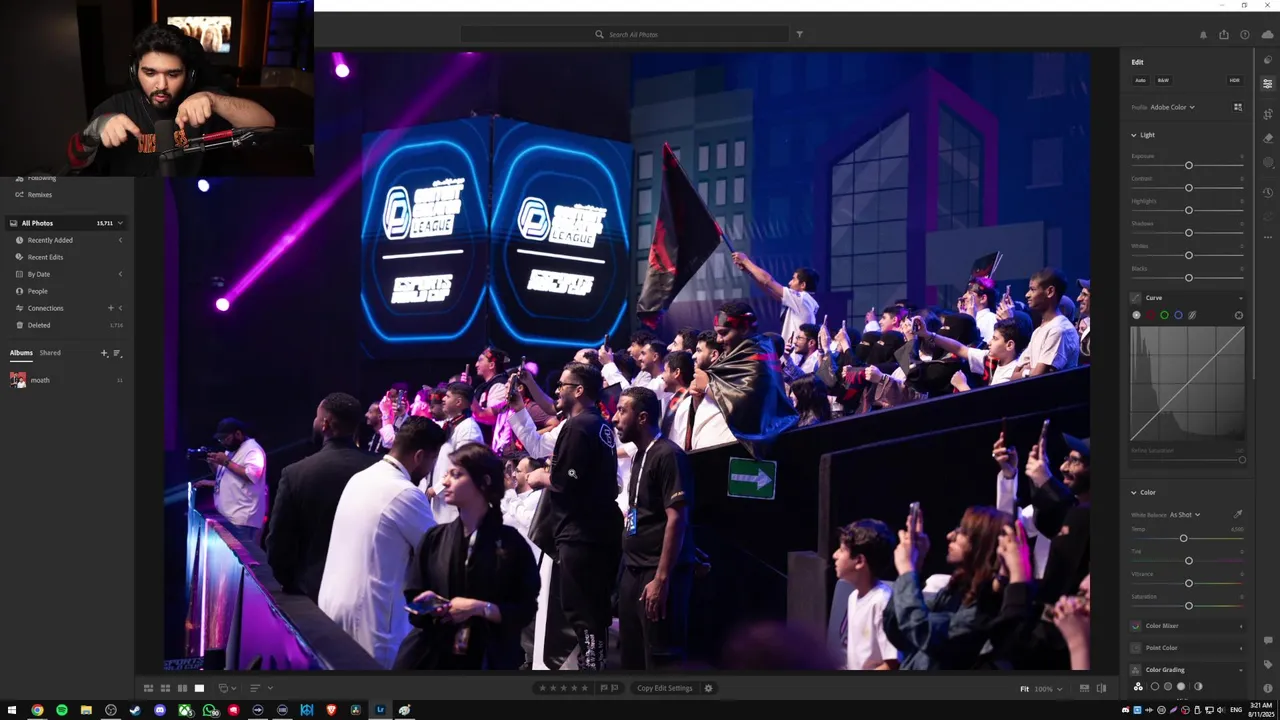Create a new album with plus icon
The image size is (1280, 720).
104,353
